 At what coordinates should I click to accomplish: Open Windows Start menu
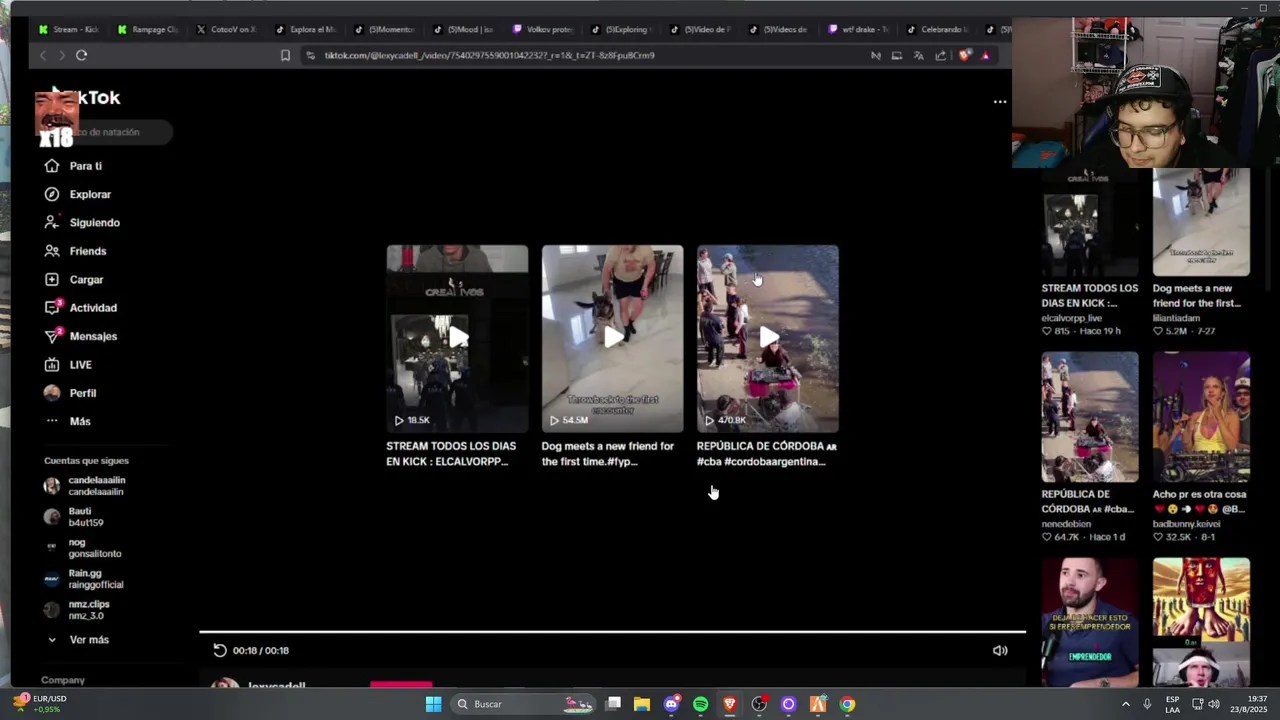[x=433, y=704]
